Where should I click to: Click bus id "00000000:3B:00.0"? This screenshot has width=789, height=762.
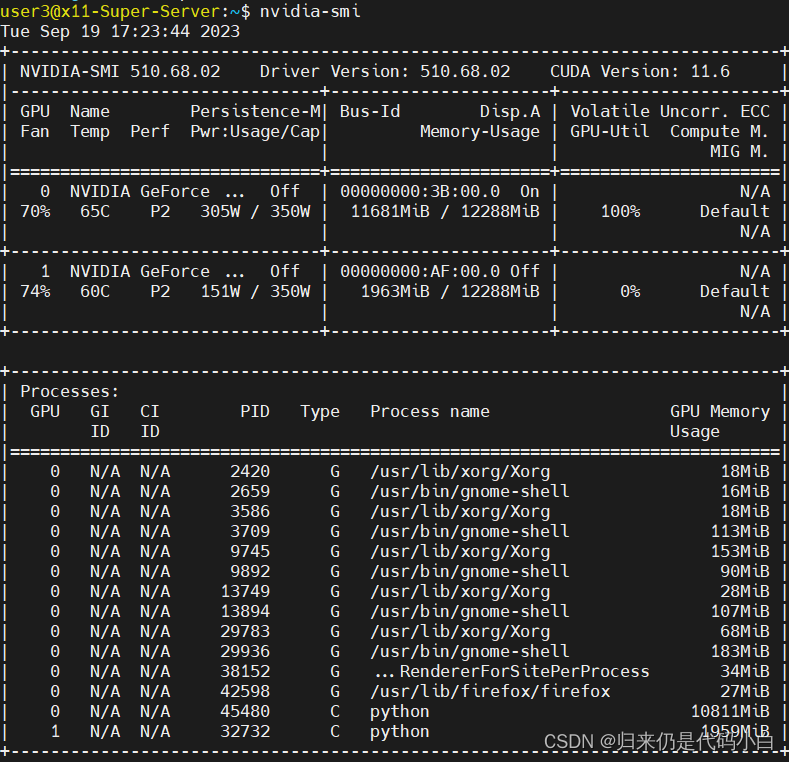pos(420,192)
